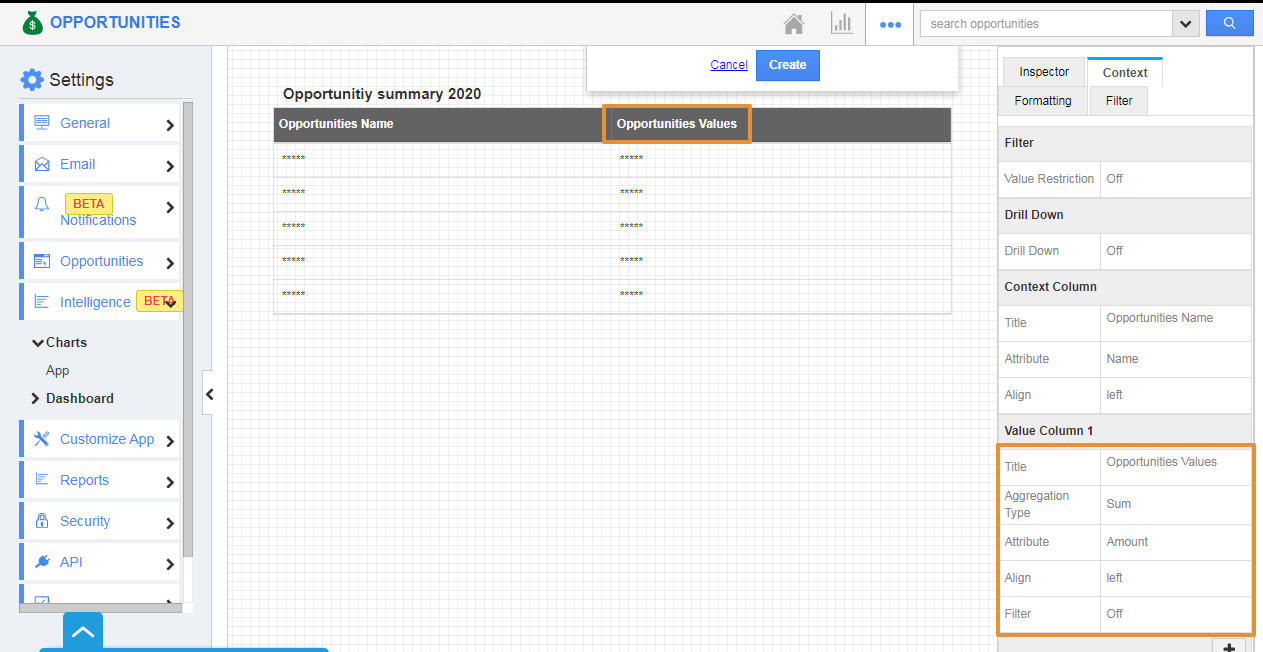Image resolution: width=1263 pixels, height=652 pixels.
Task: Open the bar chart reports icon
Action: pos(841,23)
